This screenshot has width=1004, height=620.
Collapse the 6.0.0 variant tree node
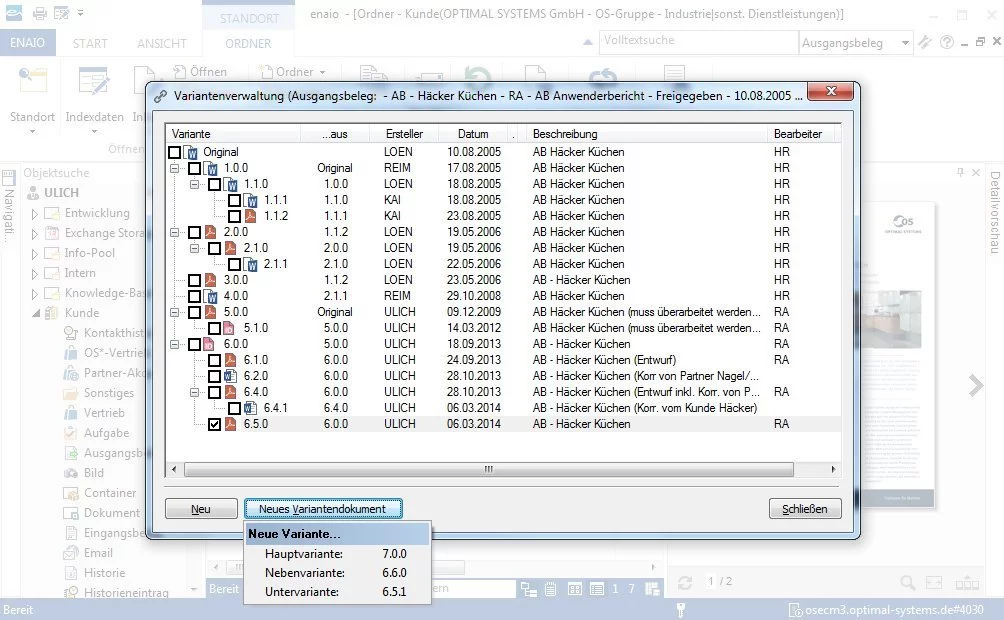click(x=174, y=344)
